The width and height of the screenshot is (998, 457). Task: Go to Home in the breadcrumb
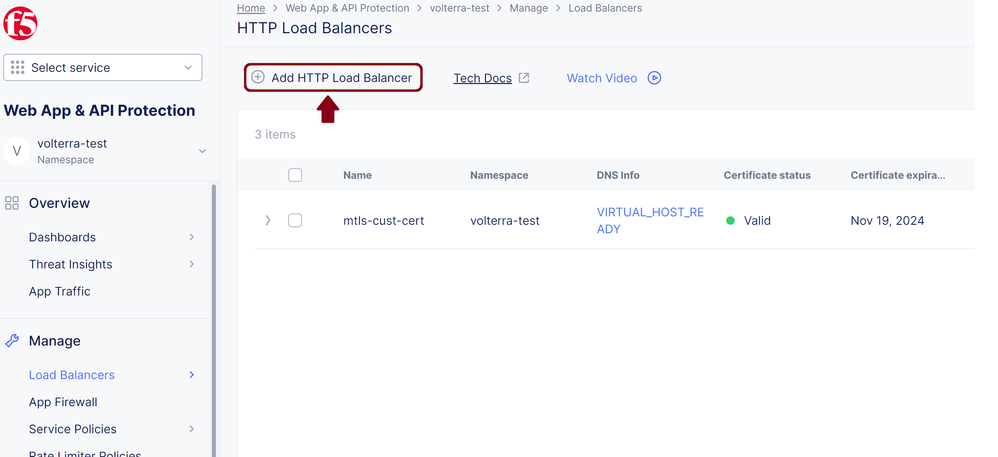pyautogui.click(x=251, y=8)
